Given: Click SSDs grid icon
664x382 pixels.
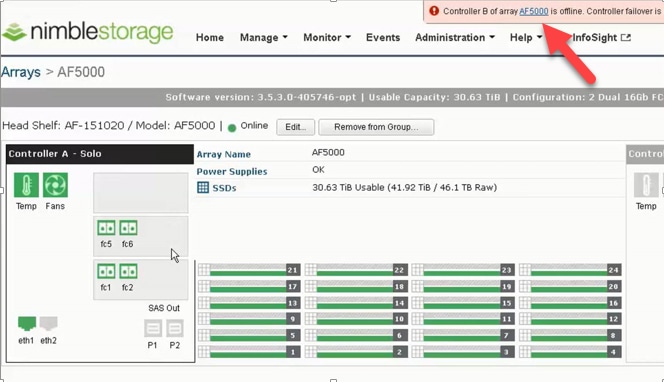Looking at the screenshot, I should [203, 187].
